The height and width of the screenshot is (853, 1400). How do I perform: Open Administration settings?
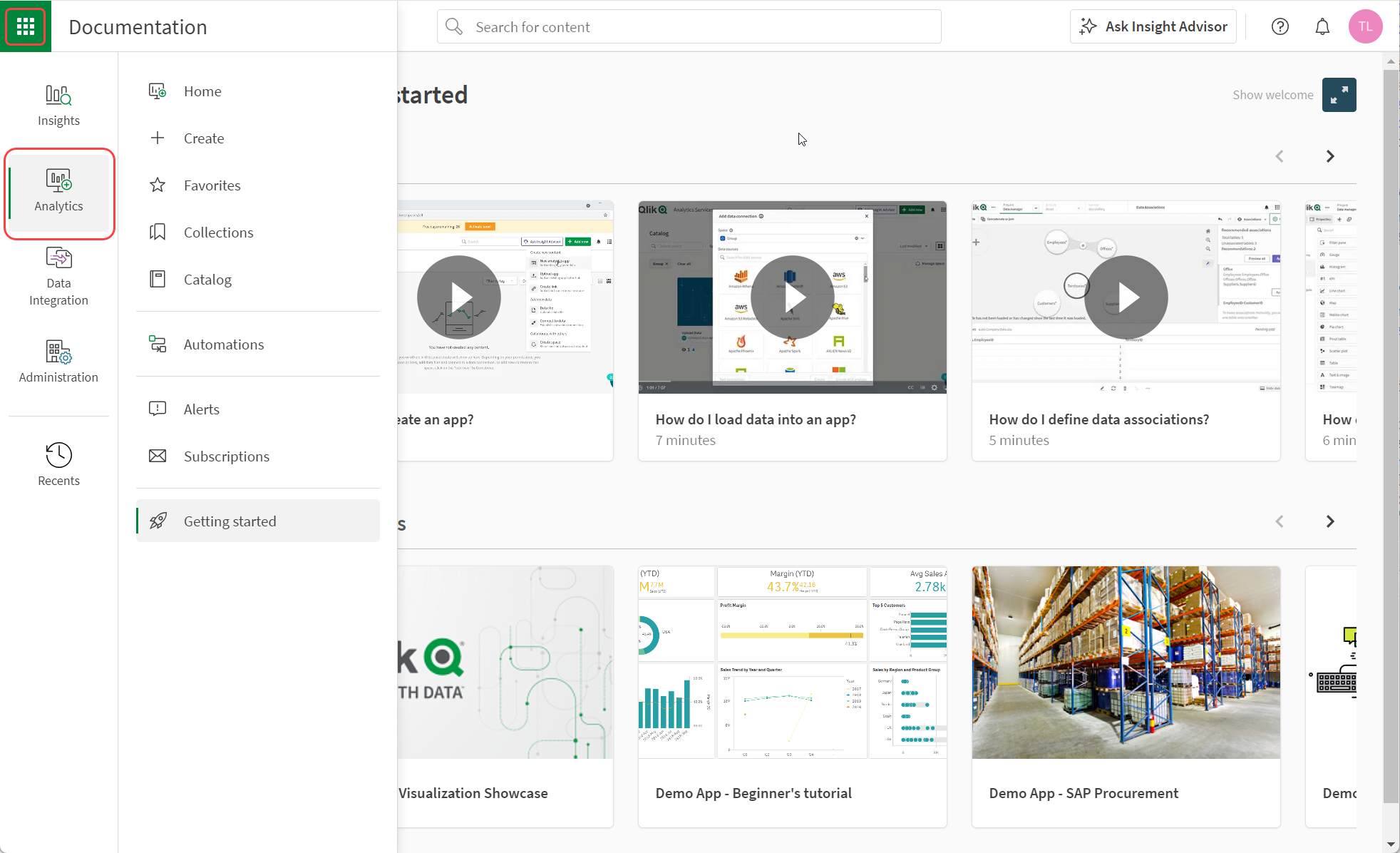pos(59,361)
